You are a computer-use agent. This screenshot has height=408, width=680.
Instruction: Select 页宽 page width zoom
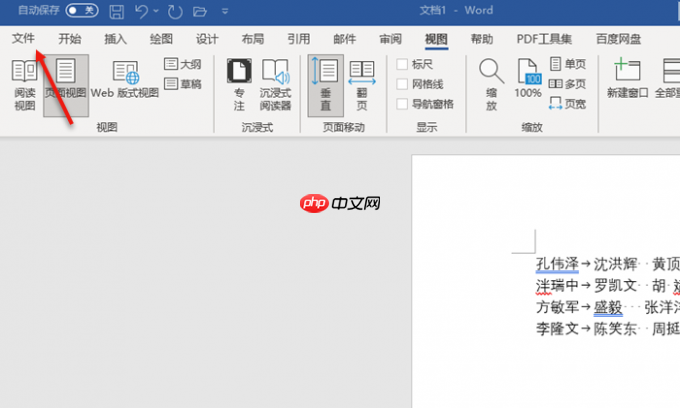tap(568, 104)
